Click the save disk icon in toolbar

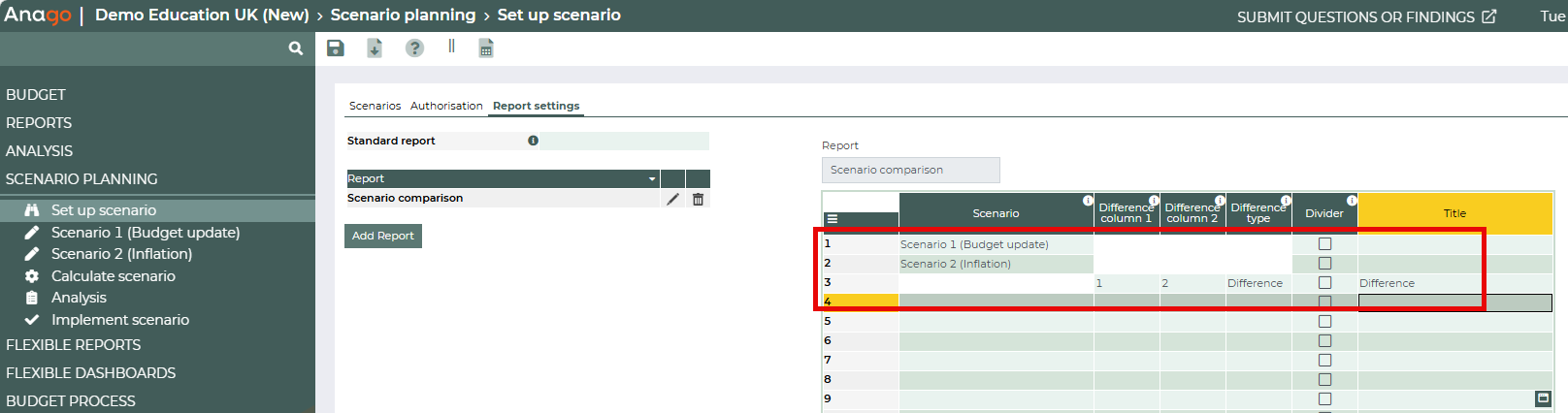[x=336, y=48]
